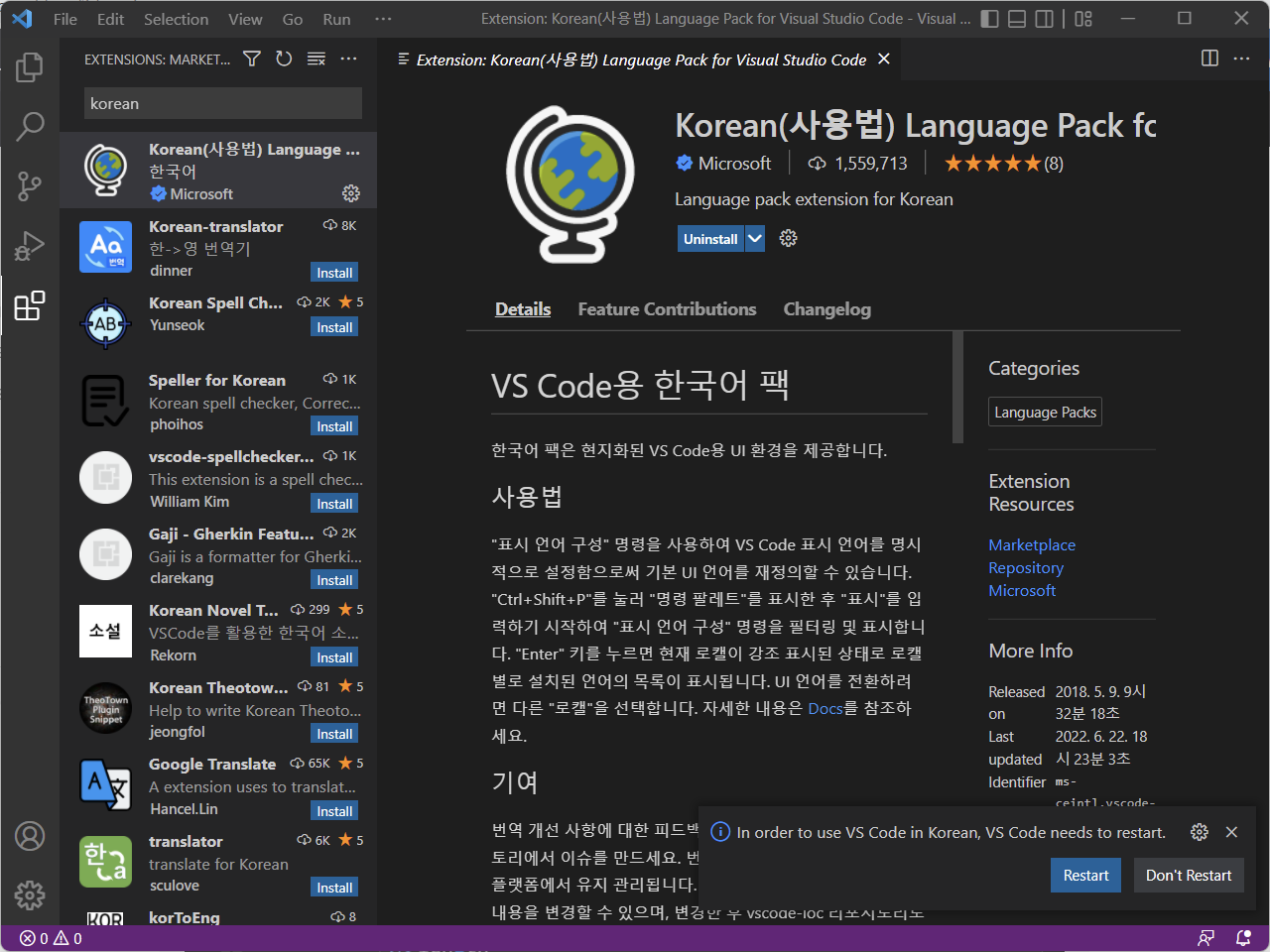The image size is (1270, 952).
Task: Install the Korean Novel extension by Rekorn
Action: pos(334,657)
